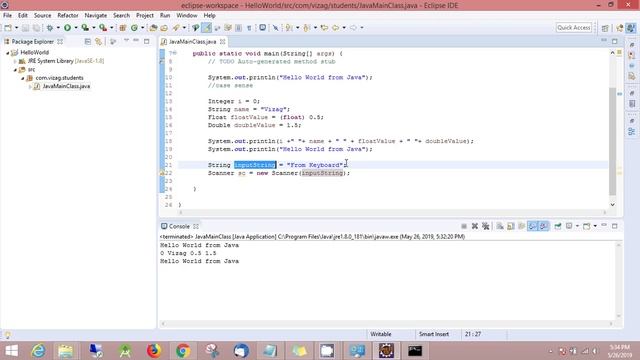The image size is (640, 360).
Task: Minimize the Package Explorer view
Action: pos(136,41)
